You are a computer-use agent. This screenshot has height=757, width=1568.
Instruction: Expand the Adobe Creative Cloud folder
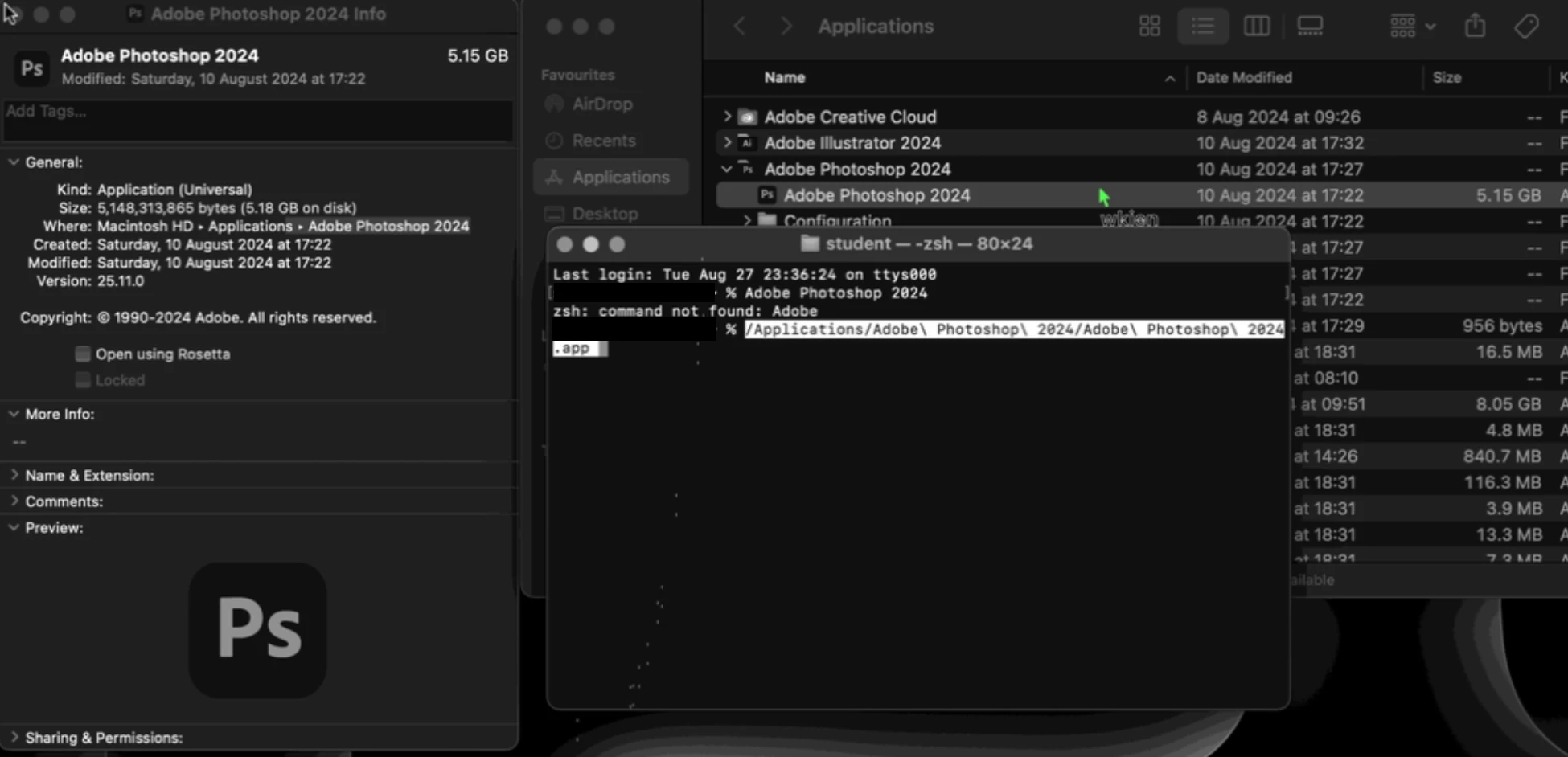pos(727,117)
